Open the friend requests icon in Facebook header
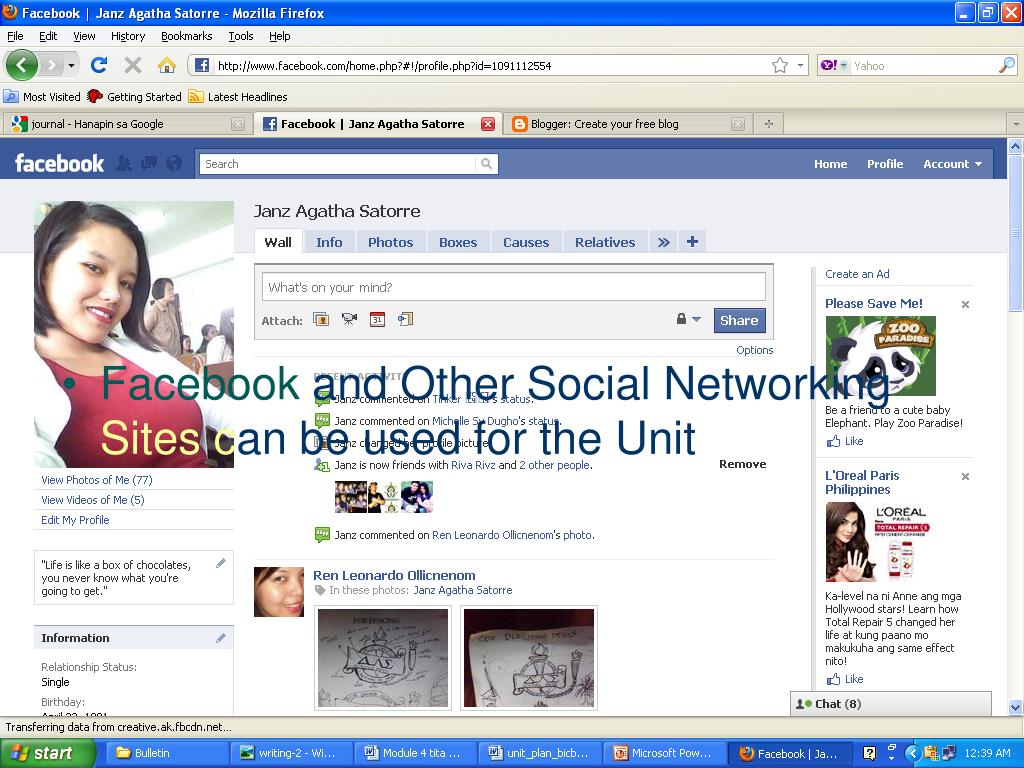Viewport: 1024px width, 768px height. pos(123,163)
